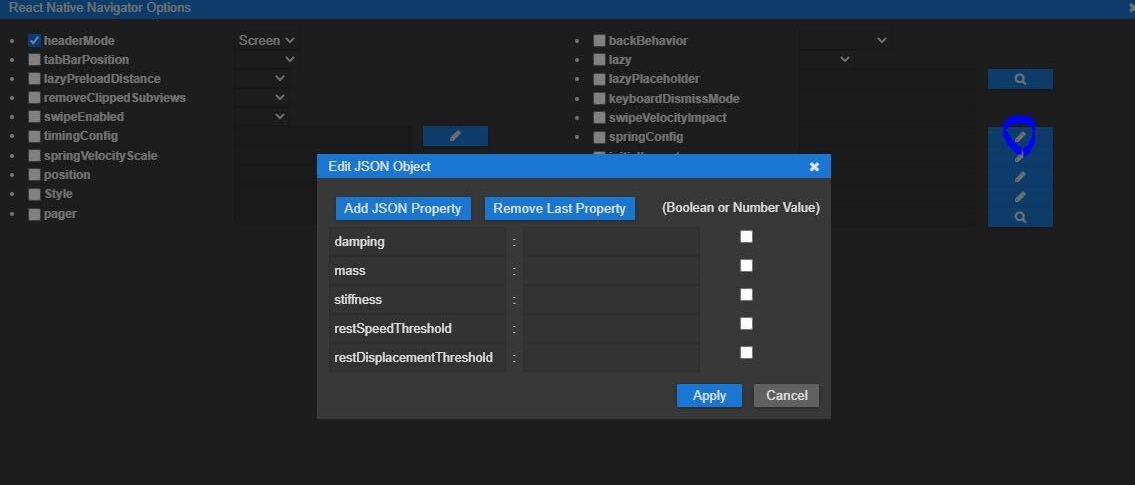Viewport: 1135px width, 485px height.
Task: Click the lazyPlaceholder text input field
Action: coord(887,79)
